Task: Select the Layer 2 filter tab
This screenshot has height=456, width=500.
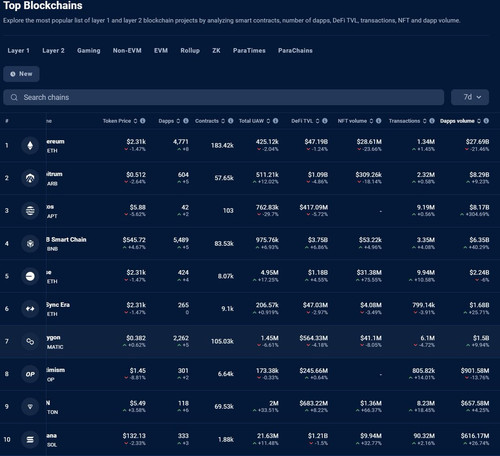Action: click(x=53, y=51)
